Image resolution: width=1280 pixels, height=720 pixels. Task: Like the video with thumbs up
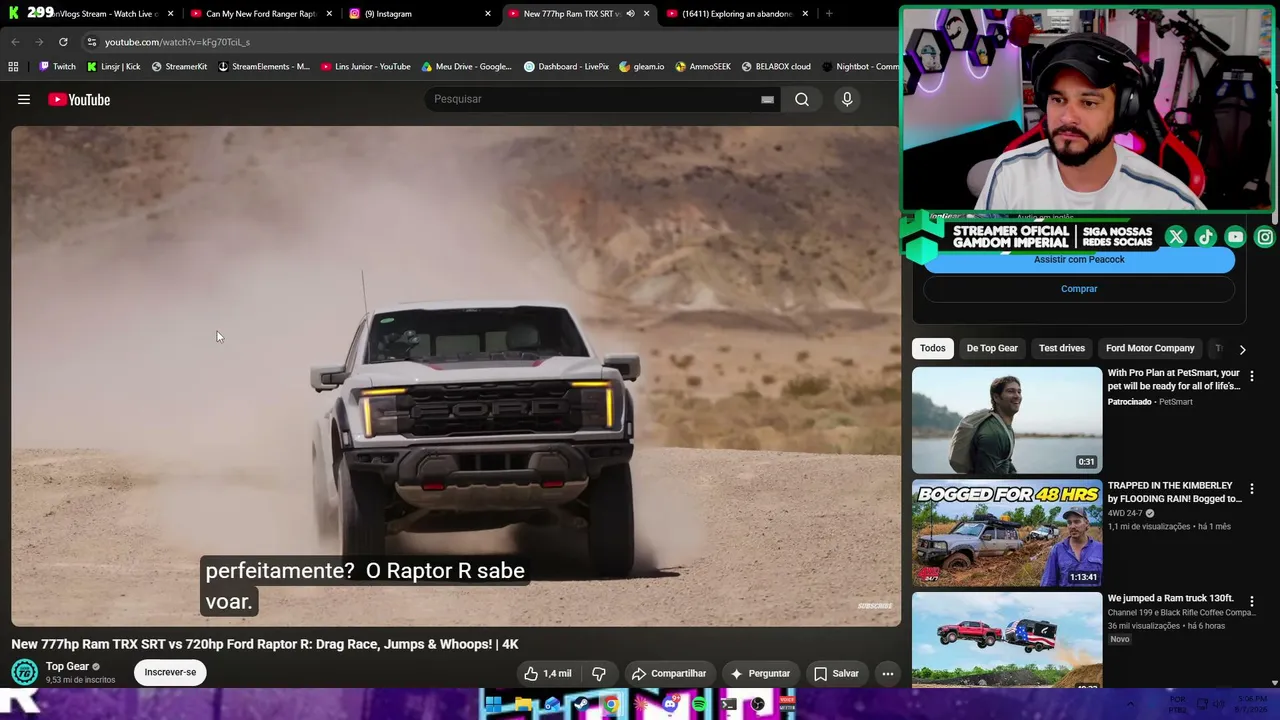pyautogui.click(x=548, y=673)
